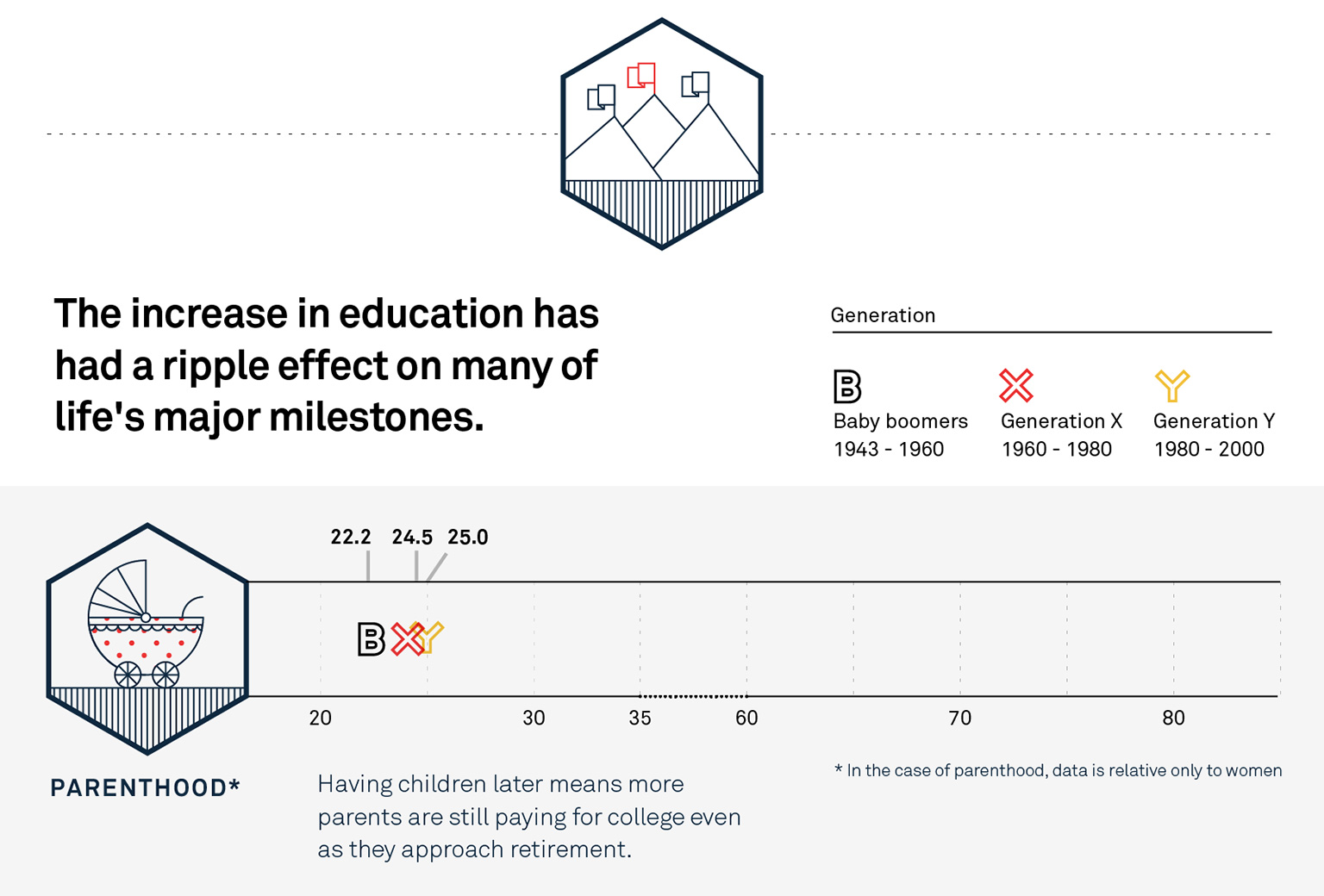Screen dimensions: 1324x896
Task: Click the 70 tick on age axis
Action: point(959,718)
